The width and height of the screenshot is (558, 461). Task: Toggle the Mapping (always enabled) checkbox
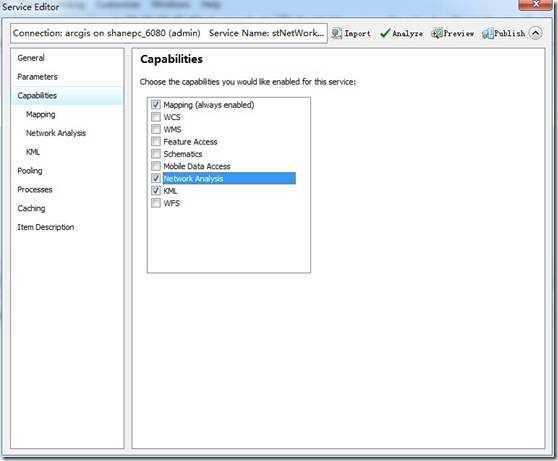click(156, 104)
